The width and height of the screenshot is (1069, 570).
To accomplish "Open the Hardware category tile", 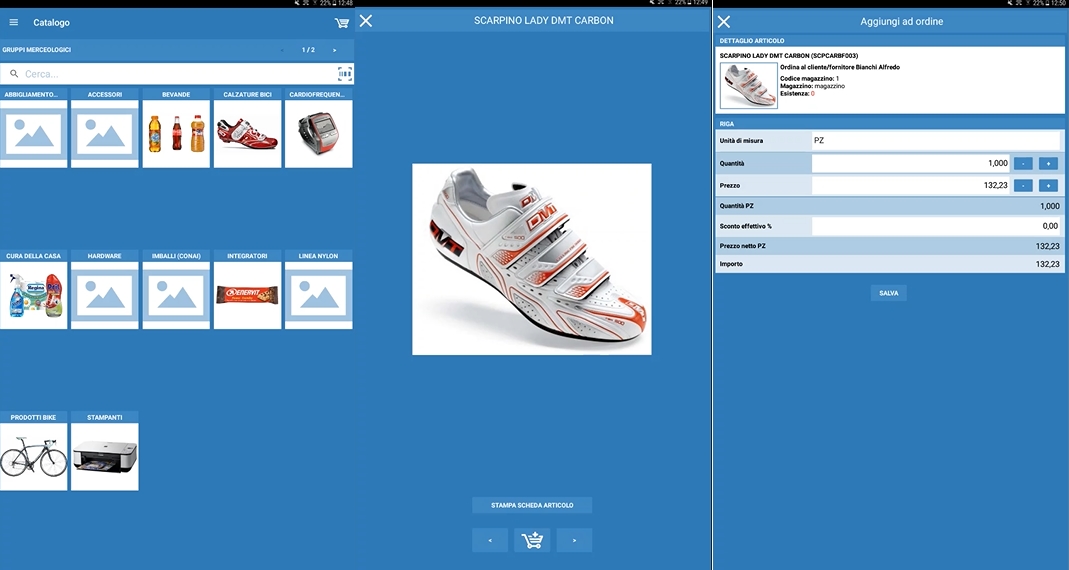I will (104, 290).
